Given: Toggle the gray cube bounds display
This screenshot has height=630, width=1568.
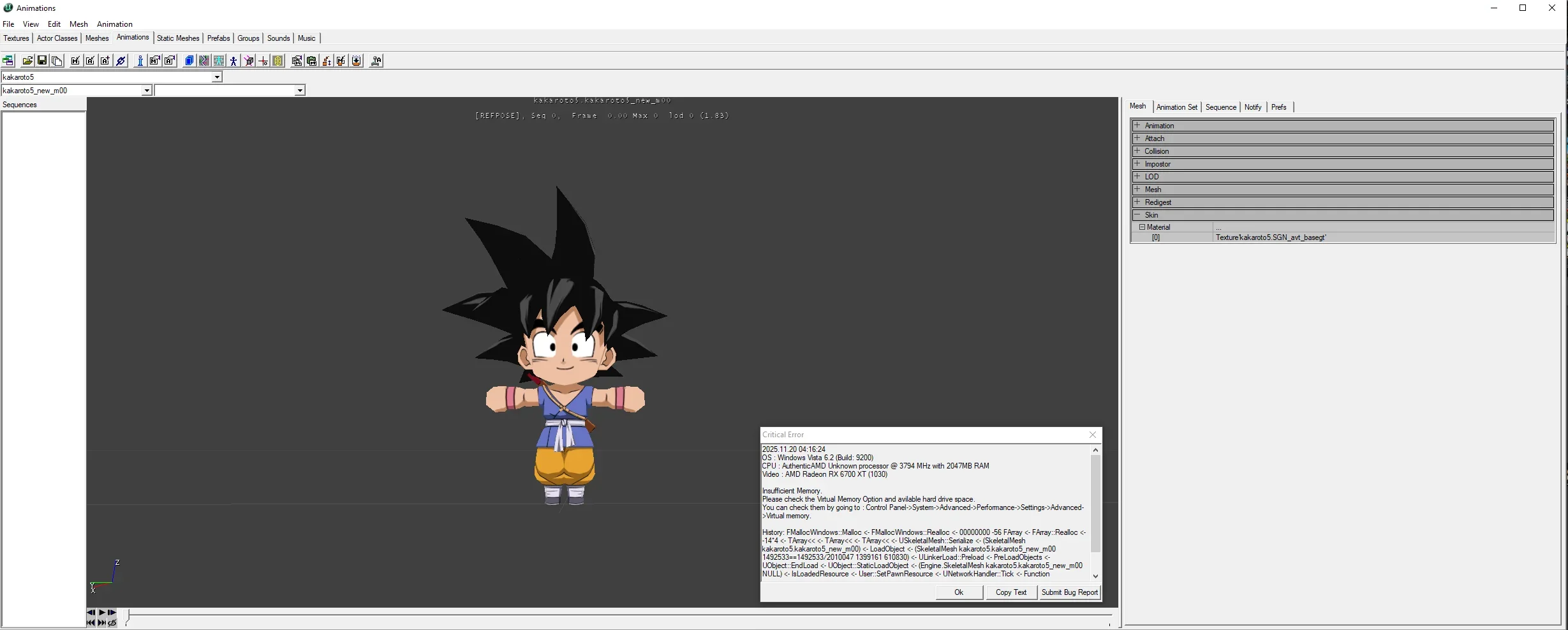Looking at the screenshot, I should tap(248, 61).
